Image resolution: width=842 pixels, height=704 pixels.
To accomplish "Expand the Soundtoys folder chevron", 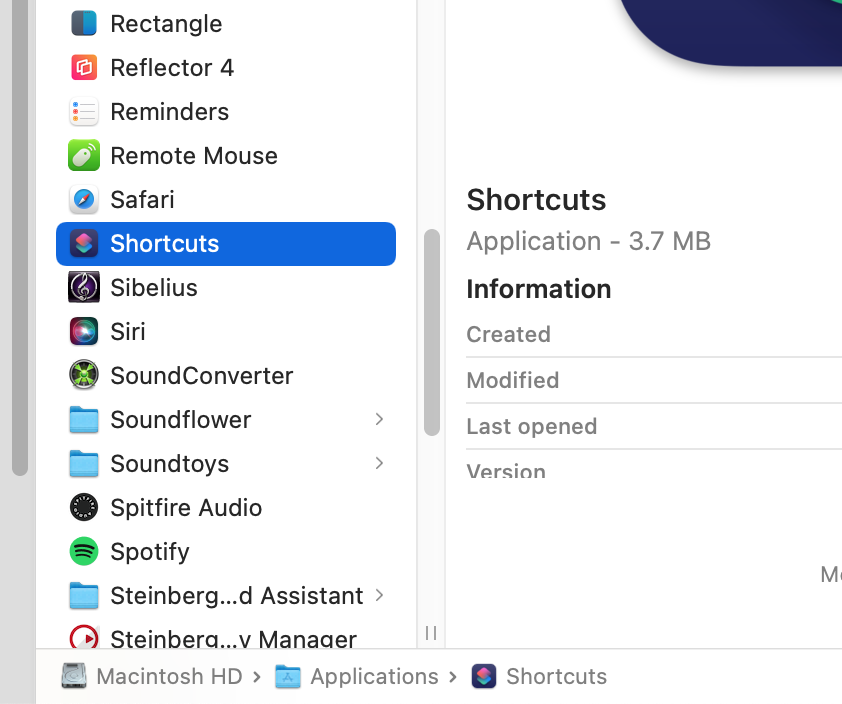I will click(379, 463).
